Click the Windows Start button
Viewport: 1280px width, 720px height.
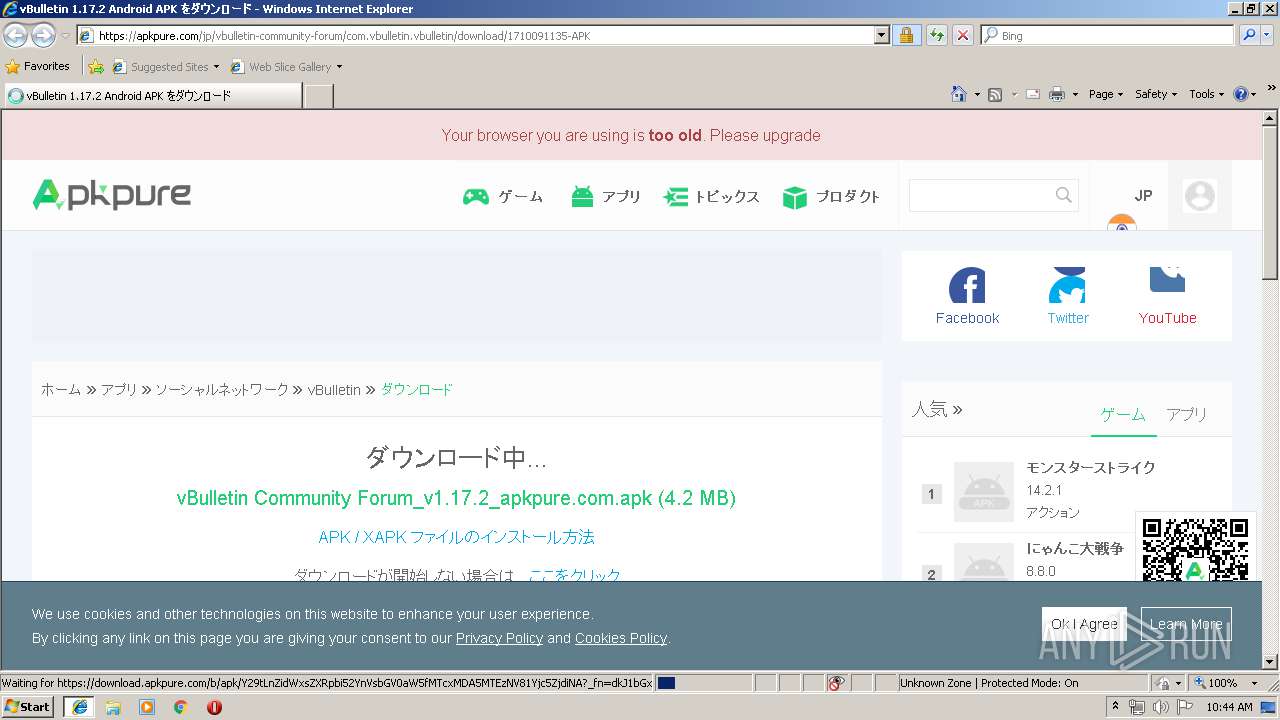coord(28,707)
